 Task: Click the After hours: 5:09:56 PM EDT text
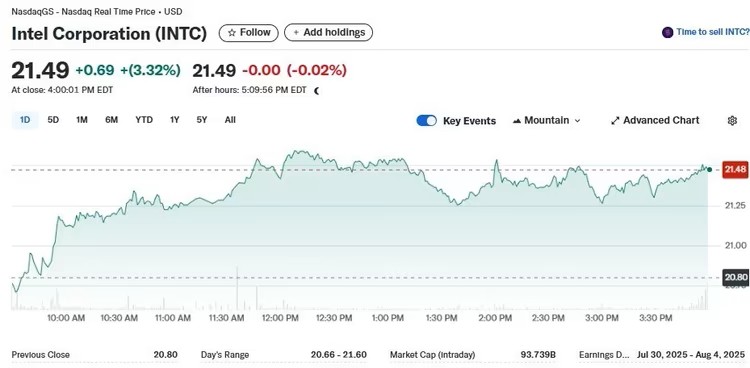[249, 90]
